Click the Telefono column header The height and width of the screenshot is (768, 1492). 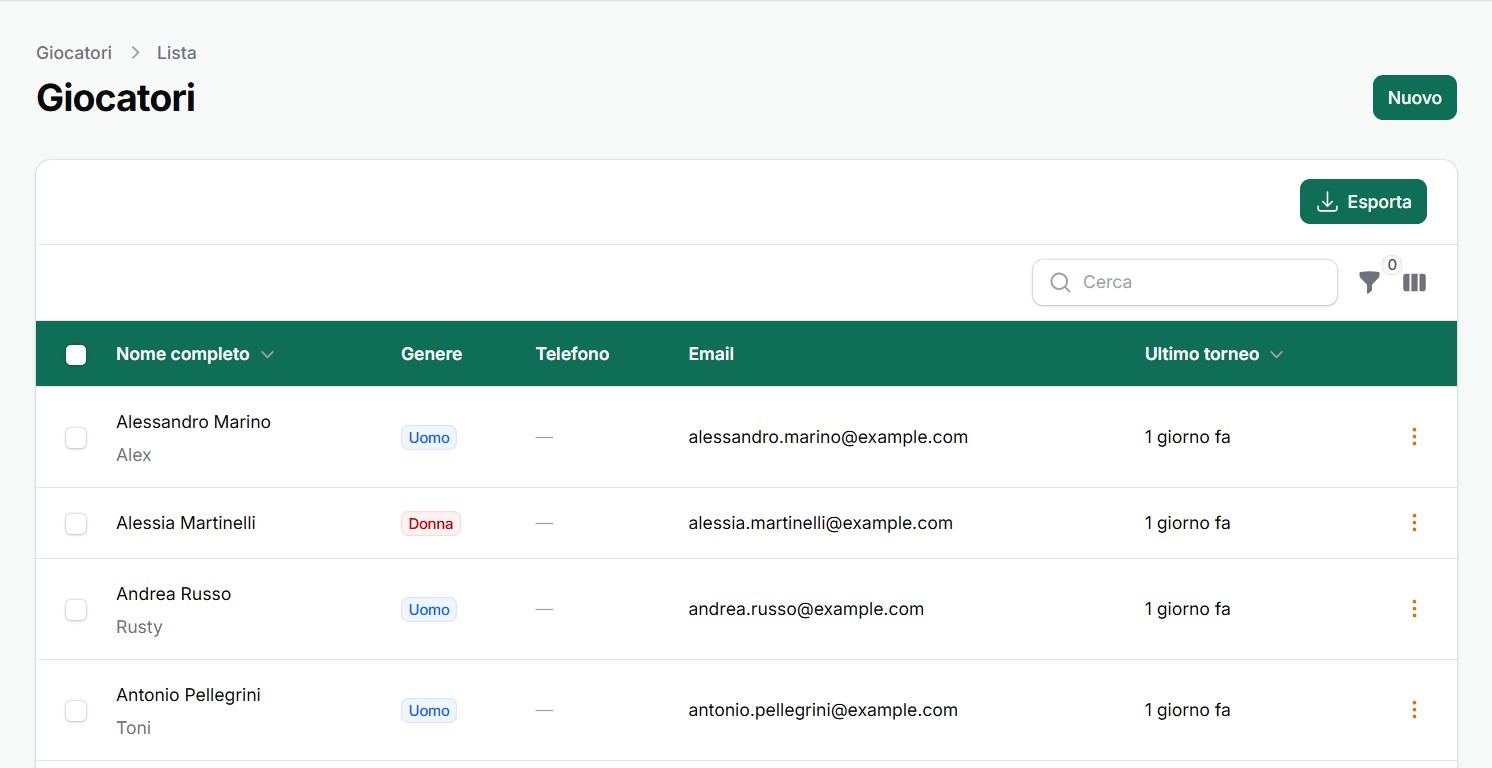pos(572,354)
